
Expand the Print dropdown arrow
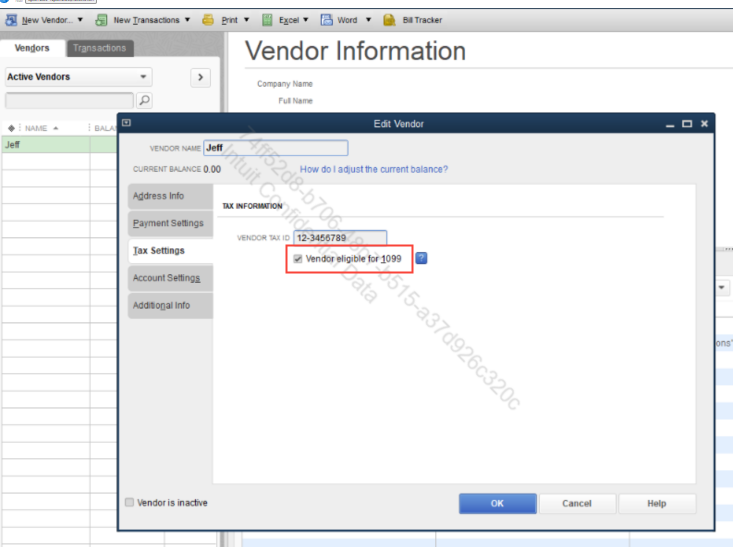(x=246, y=20)
